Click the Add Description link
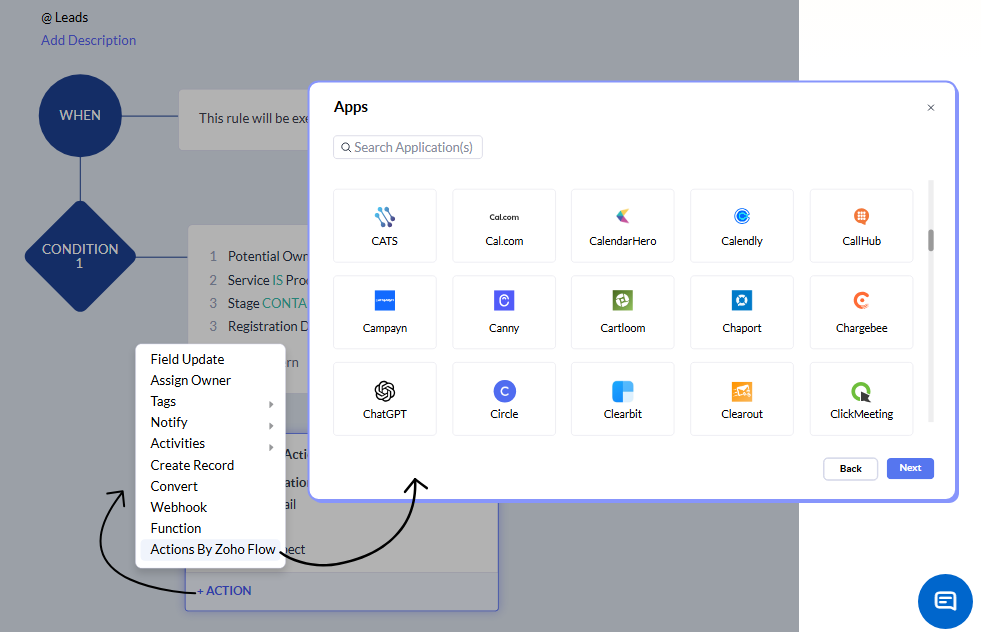The height and width of the screenshot is (632, 981). click(x=88, y=40)
